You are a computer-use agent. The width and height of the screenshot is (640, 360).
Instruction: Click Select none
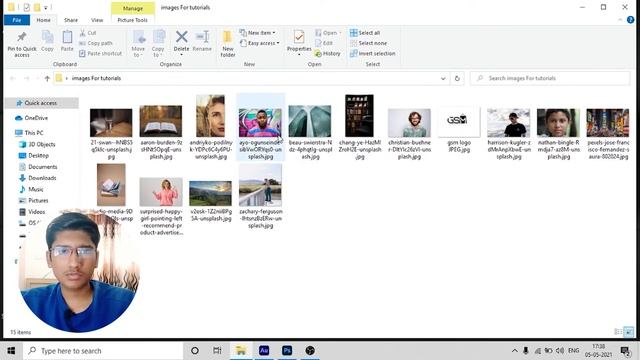pos(368,43)
